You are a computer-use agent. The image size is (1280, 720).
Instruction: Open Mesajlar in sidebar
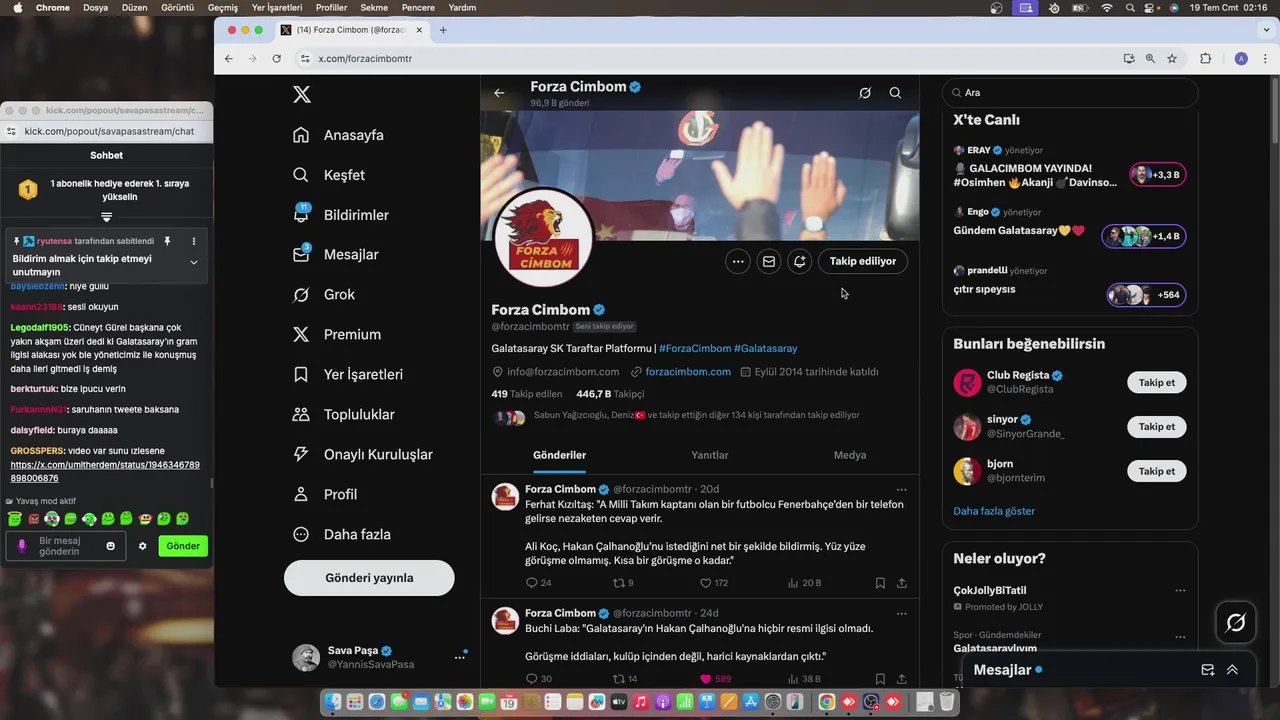click(336, 255)
